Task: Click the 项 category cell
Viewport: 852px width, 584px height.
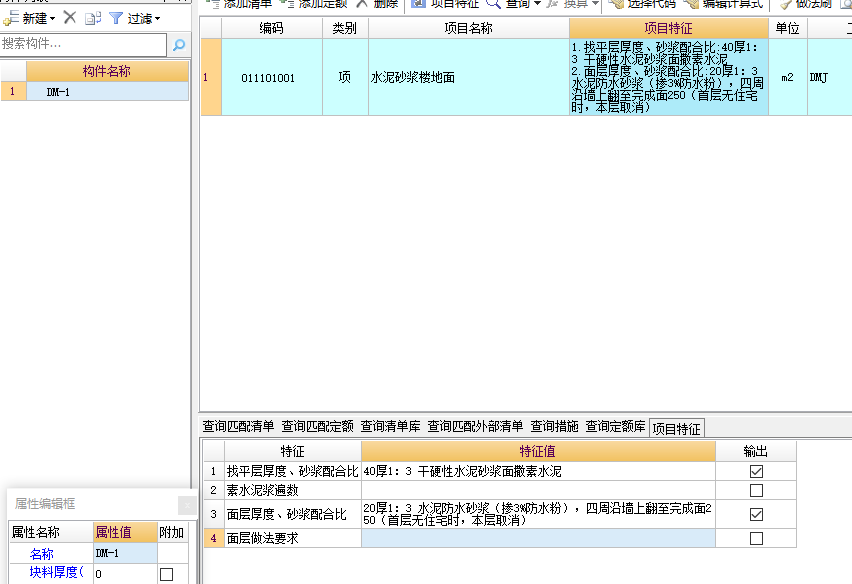Action: pyautogui.click(x=345, y=78)
